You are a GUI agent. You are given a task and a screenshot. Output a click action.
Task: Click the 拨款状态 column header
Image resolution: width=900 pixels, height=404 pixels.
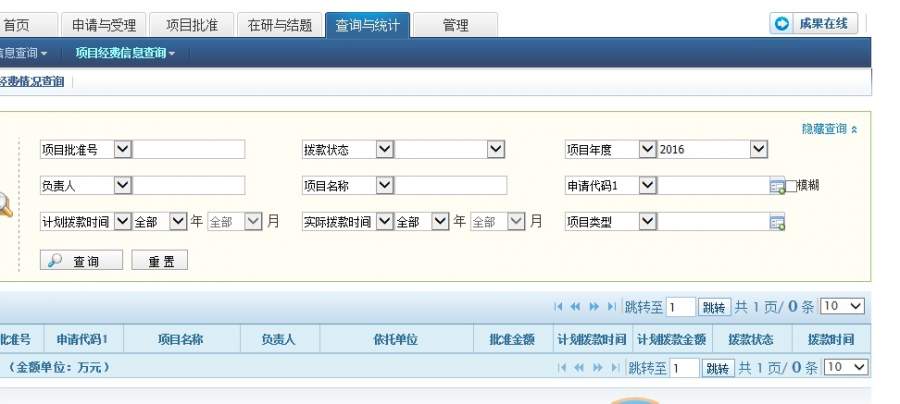pyautogui.click(x=751, y=339)
